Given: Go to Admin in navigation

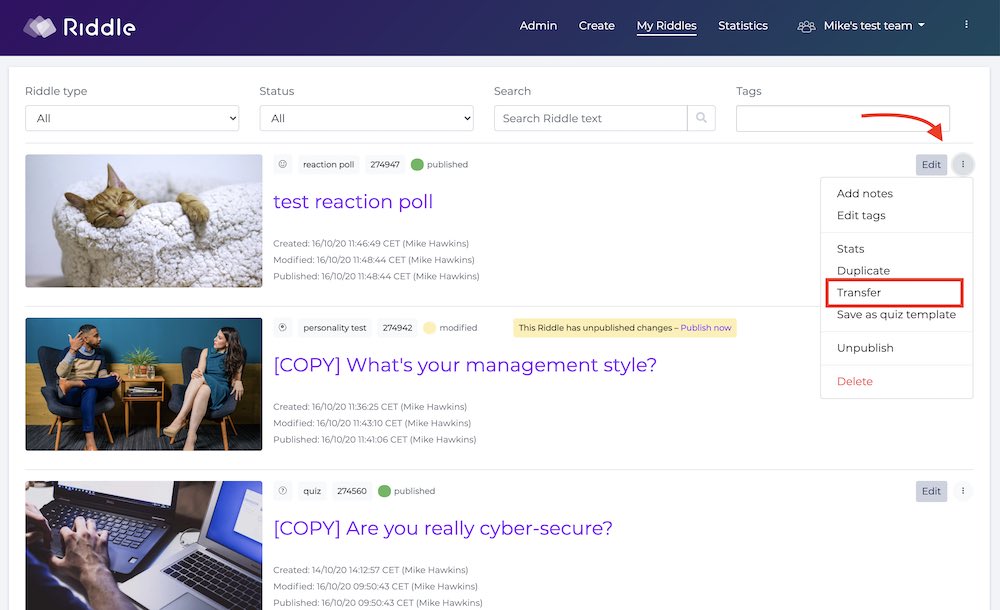Looking at the screenshot, I should [x=538, y=26].
